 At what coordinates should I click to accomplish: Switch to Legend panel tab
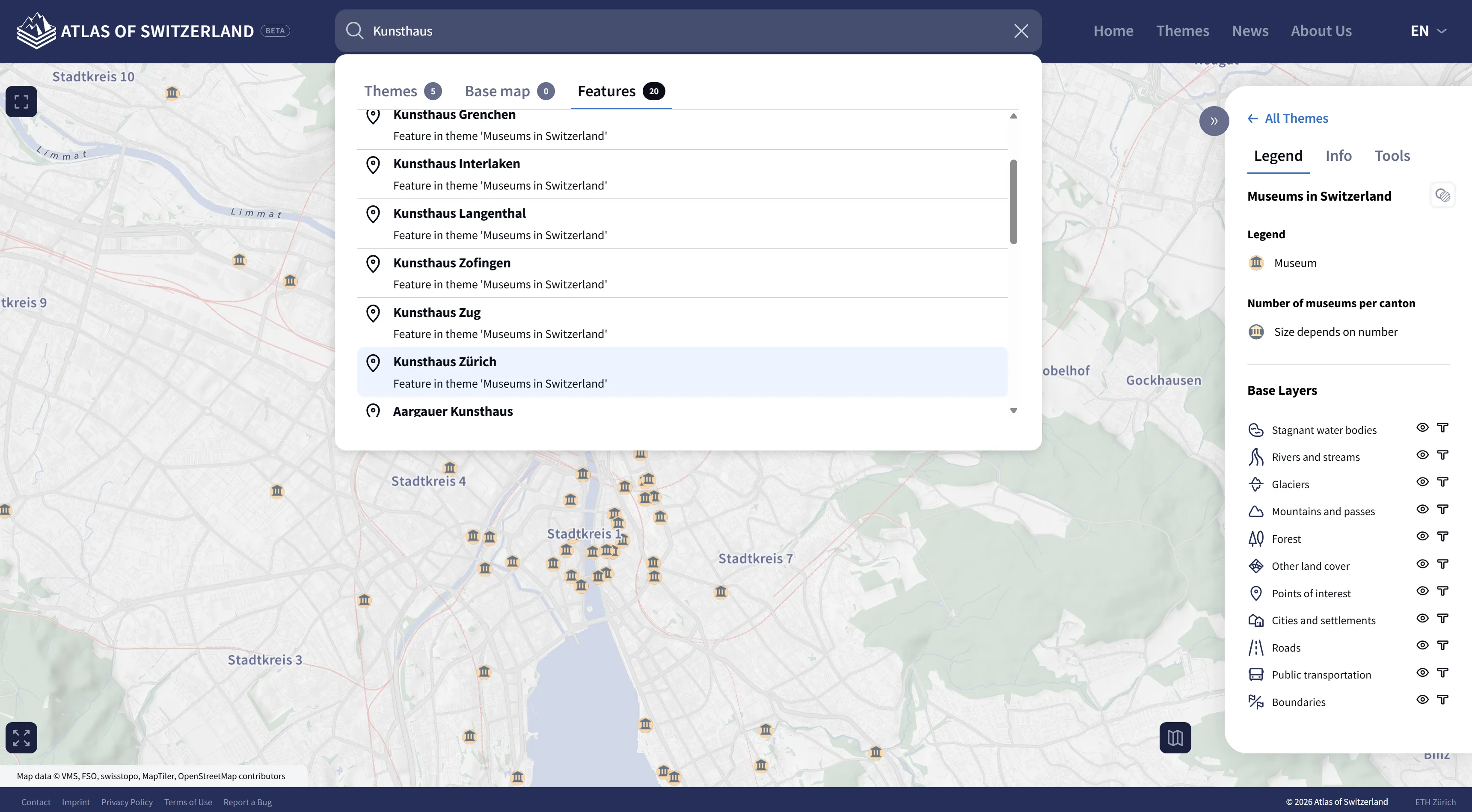coord(1278,155)
